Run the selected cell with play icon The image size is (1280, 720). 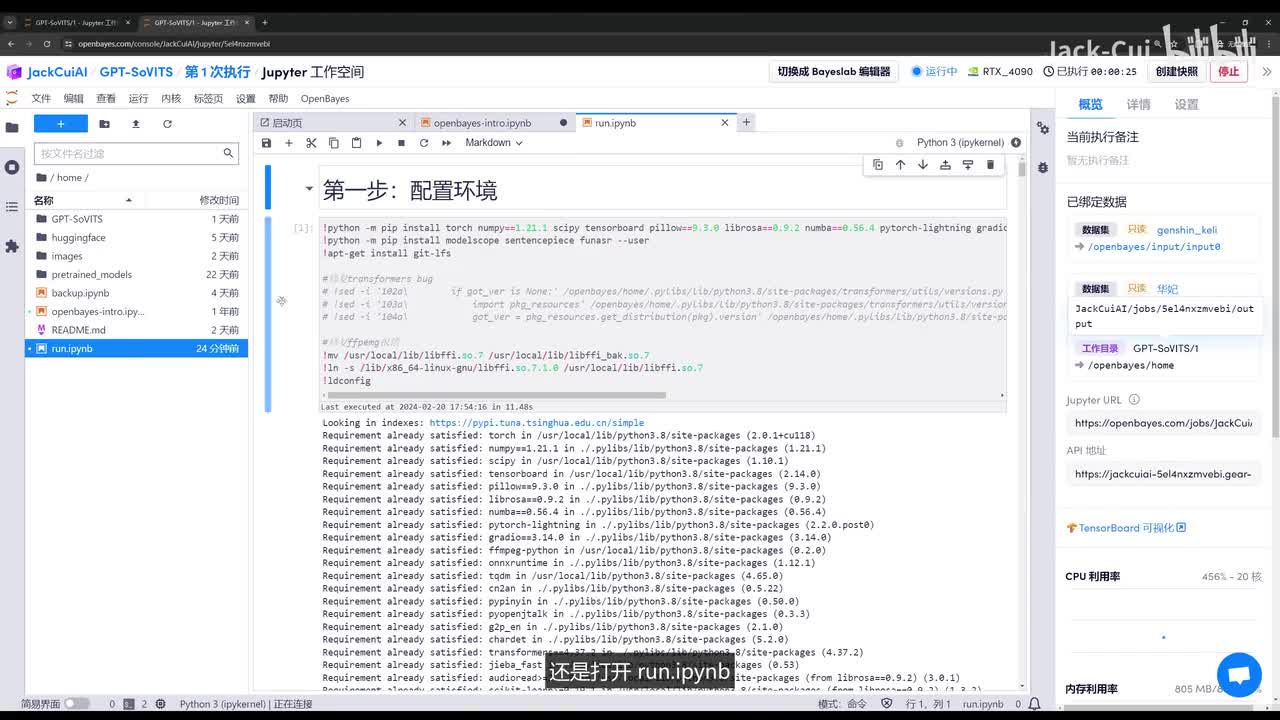(379, 143)
